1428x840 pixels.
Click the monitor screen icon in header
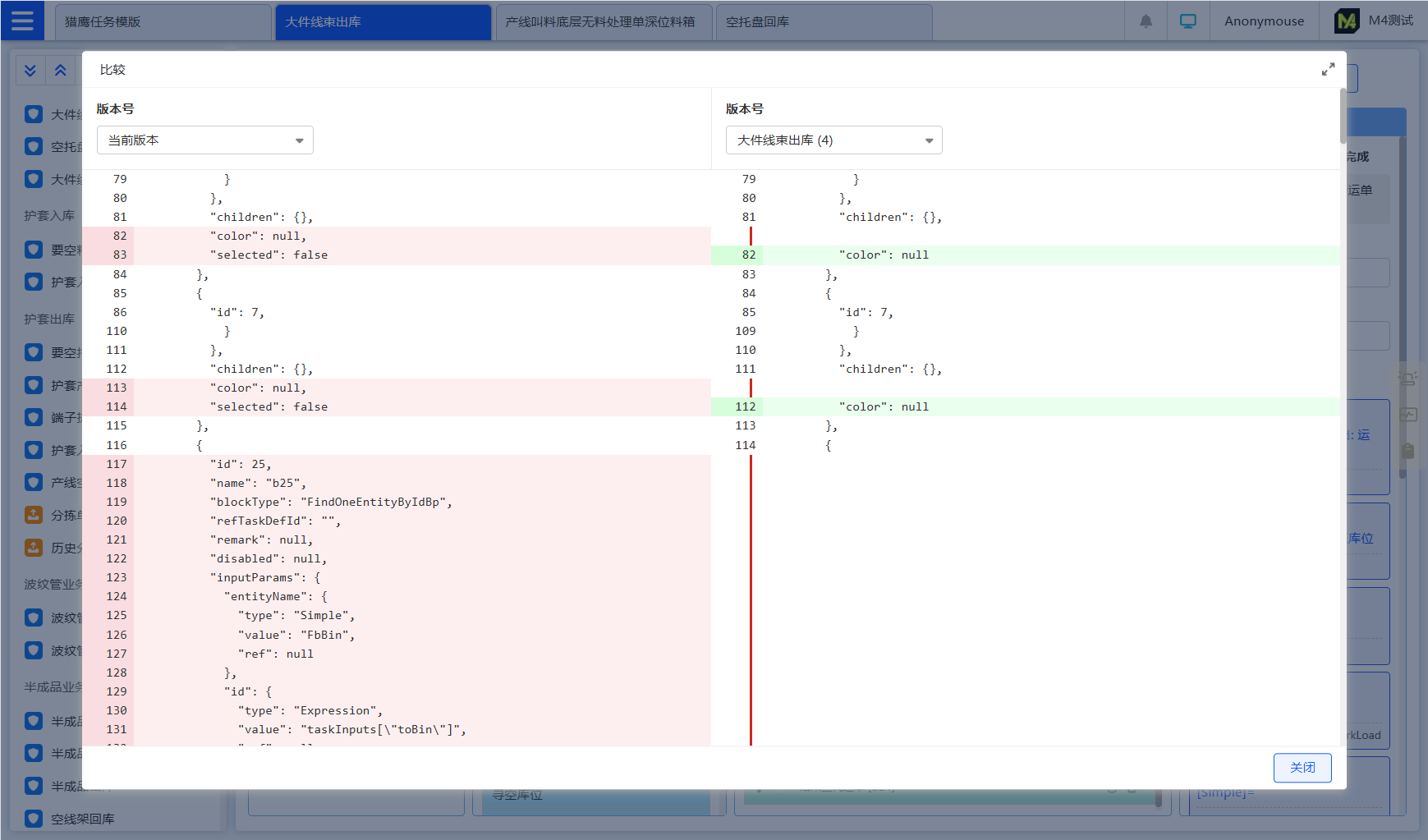pos(1187,21)
